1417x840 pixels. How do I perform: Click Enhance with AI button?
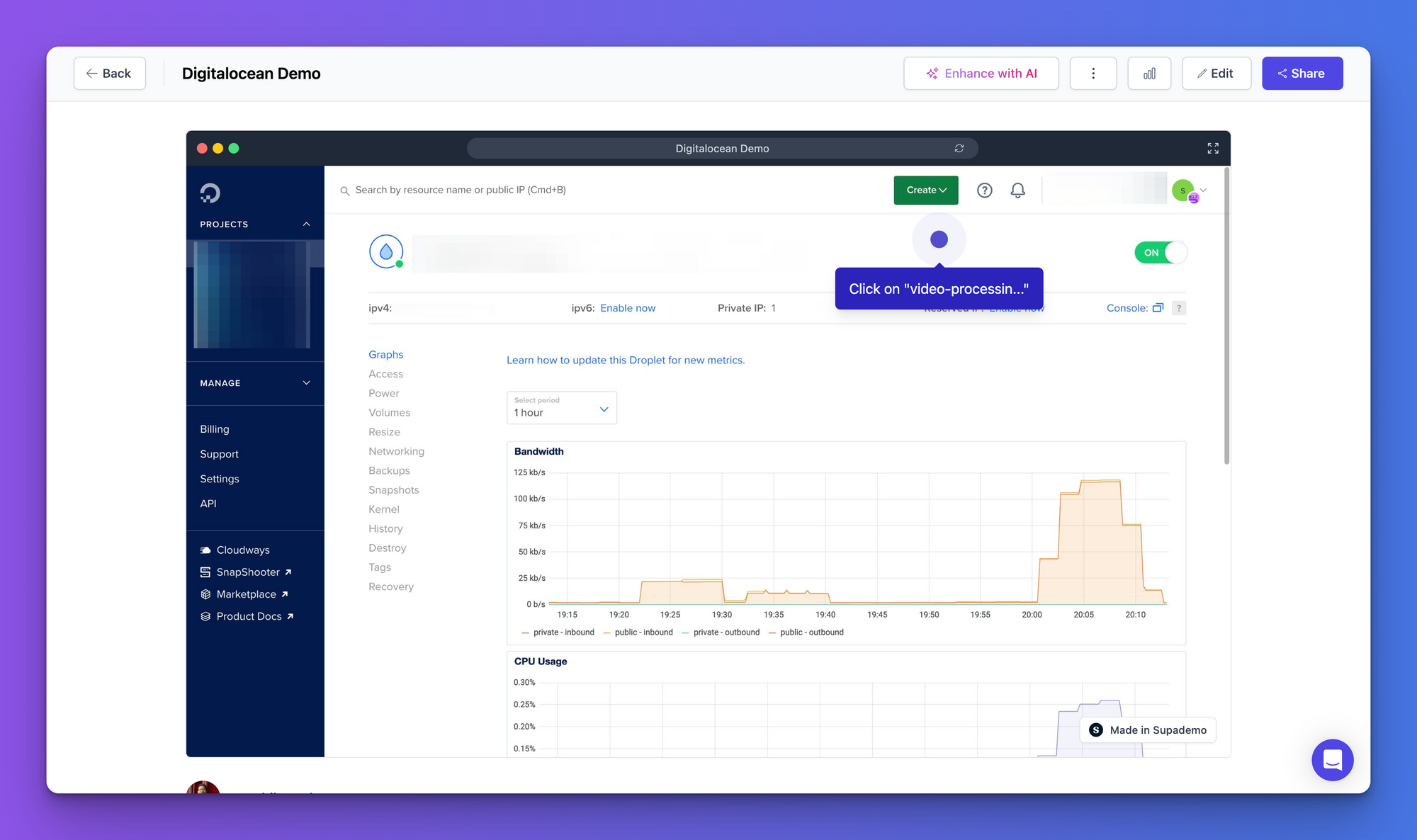tap(981, 74)
